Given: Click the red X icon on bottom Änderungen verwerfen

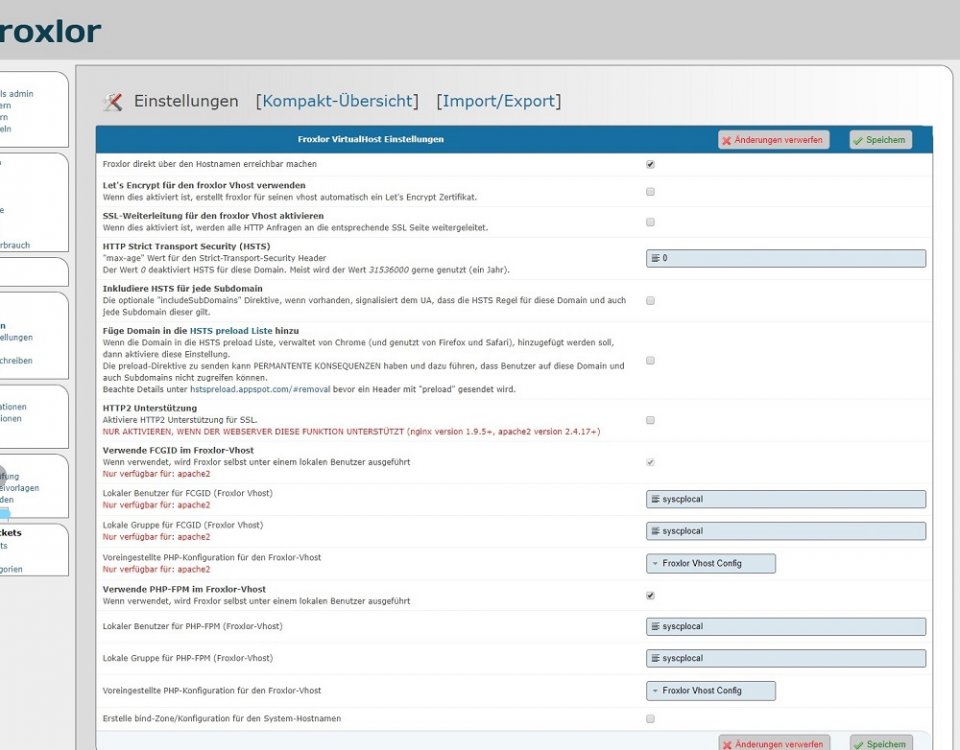Looking at the screenshot, I should tap(727, 745).
